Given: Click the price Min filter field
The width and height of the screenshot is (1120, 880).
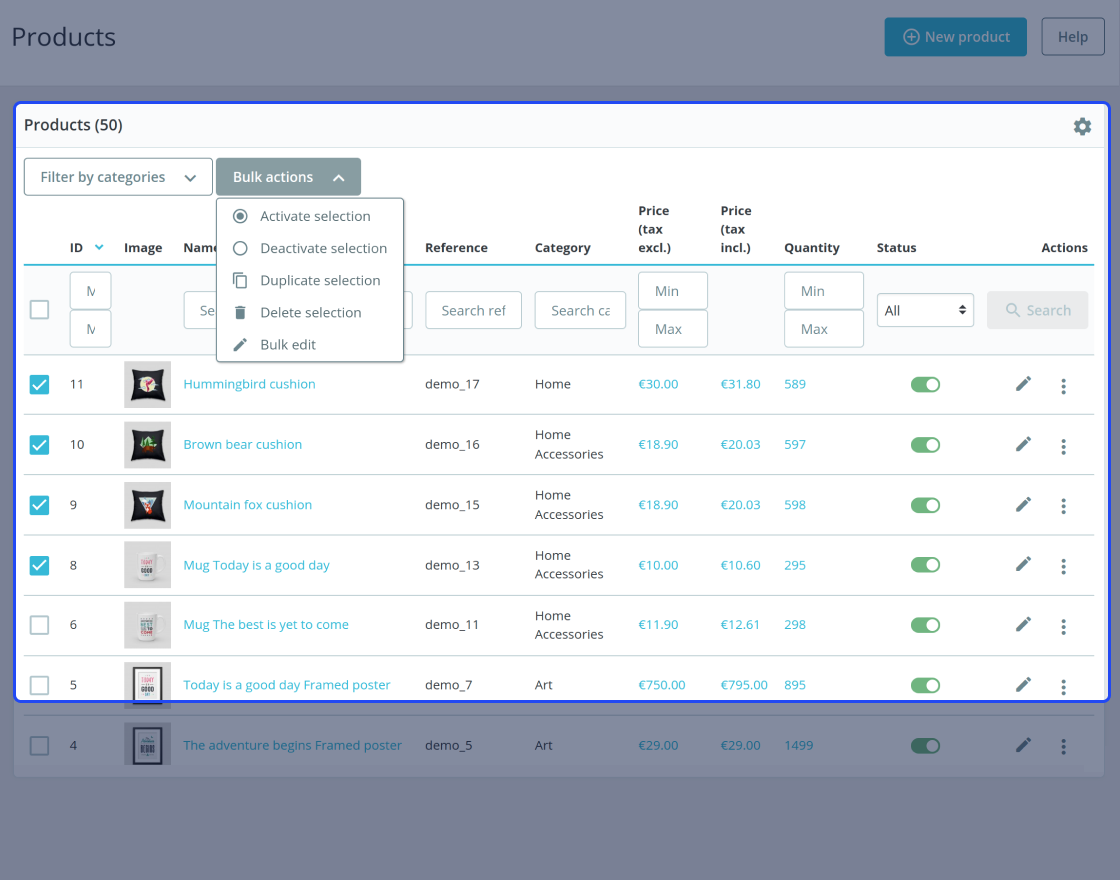Looking at the screenshot, I should tap(672, 291).
